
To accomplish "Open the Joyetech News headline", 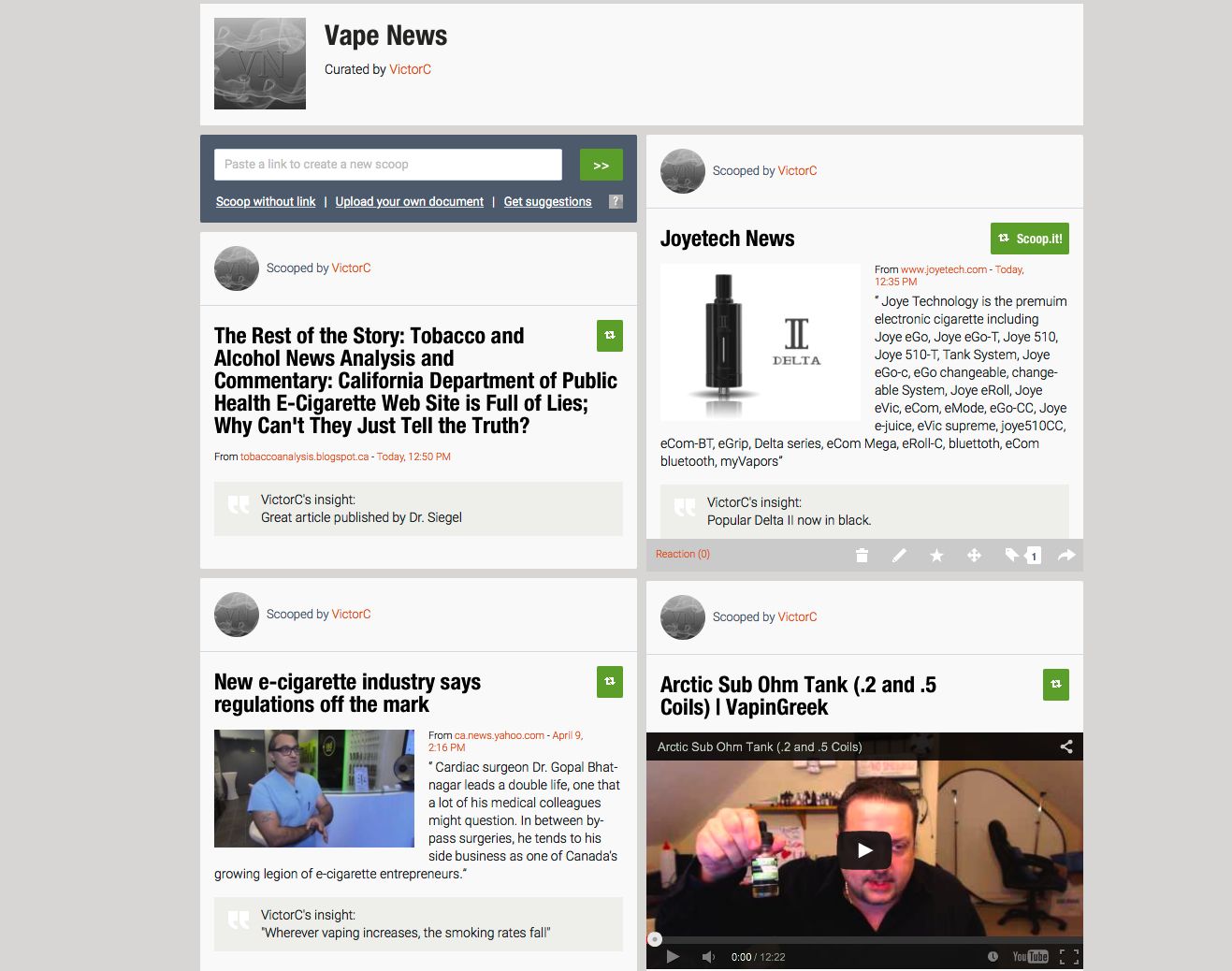I will click(728, 239).
